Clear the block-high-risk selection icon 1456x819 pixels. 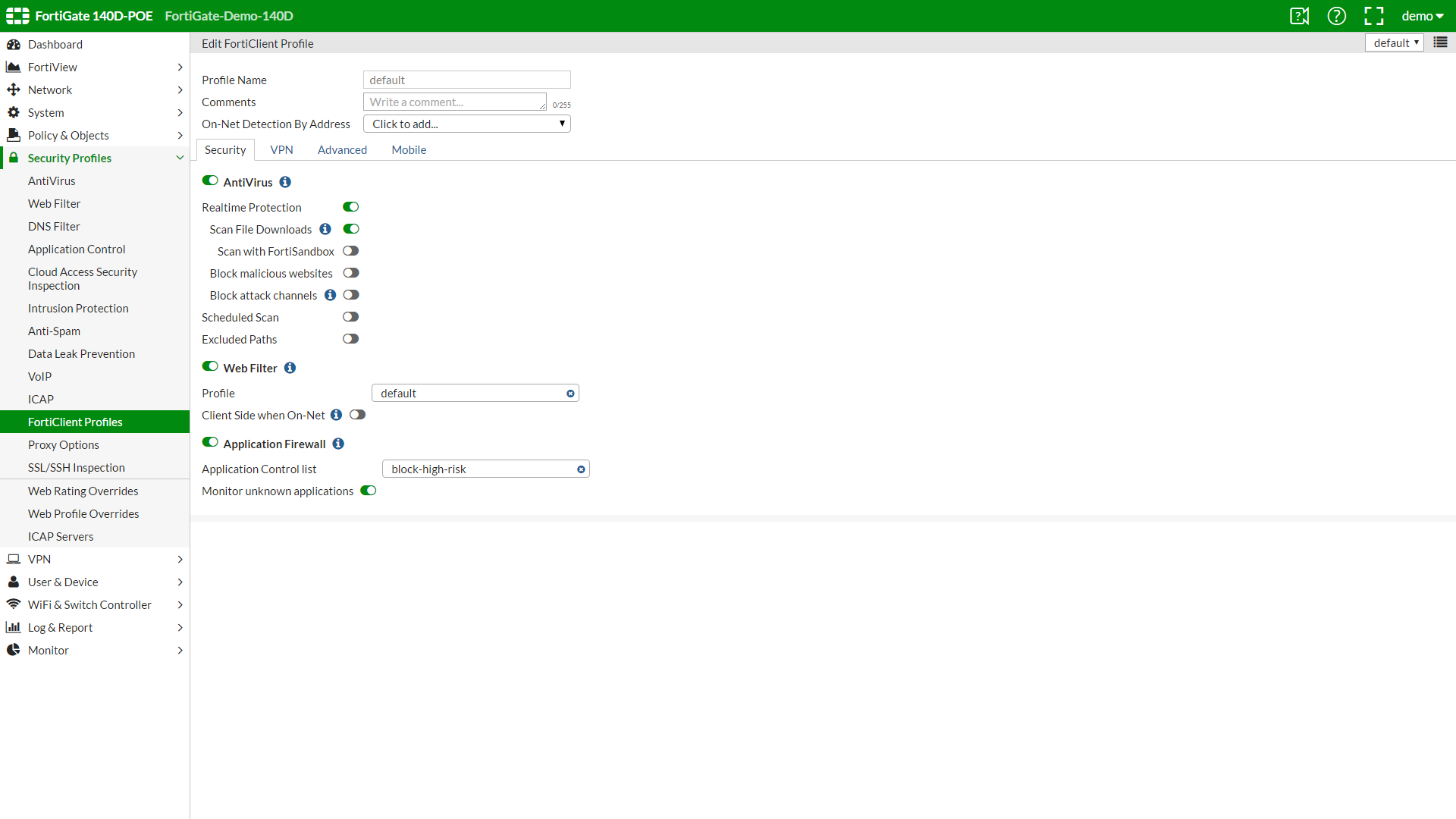click(x=581, y=469)
